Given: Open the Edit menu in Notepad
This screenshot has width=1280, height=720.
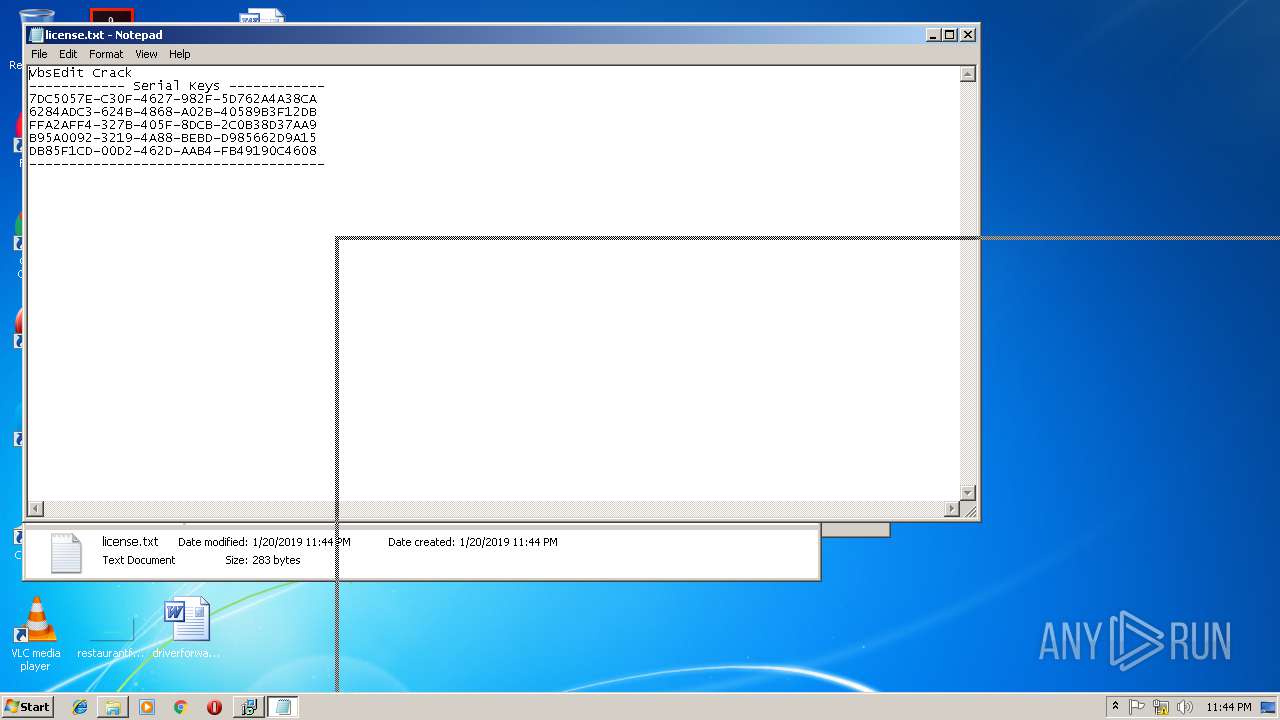Looking at the screenshot, I should coord(68,54).
